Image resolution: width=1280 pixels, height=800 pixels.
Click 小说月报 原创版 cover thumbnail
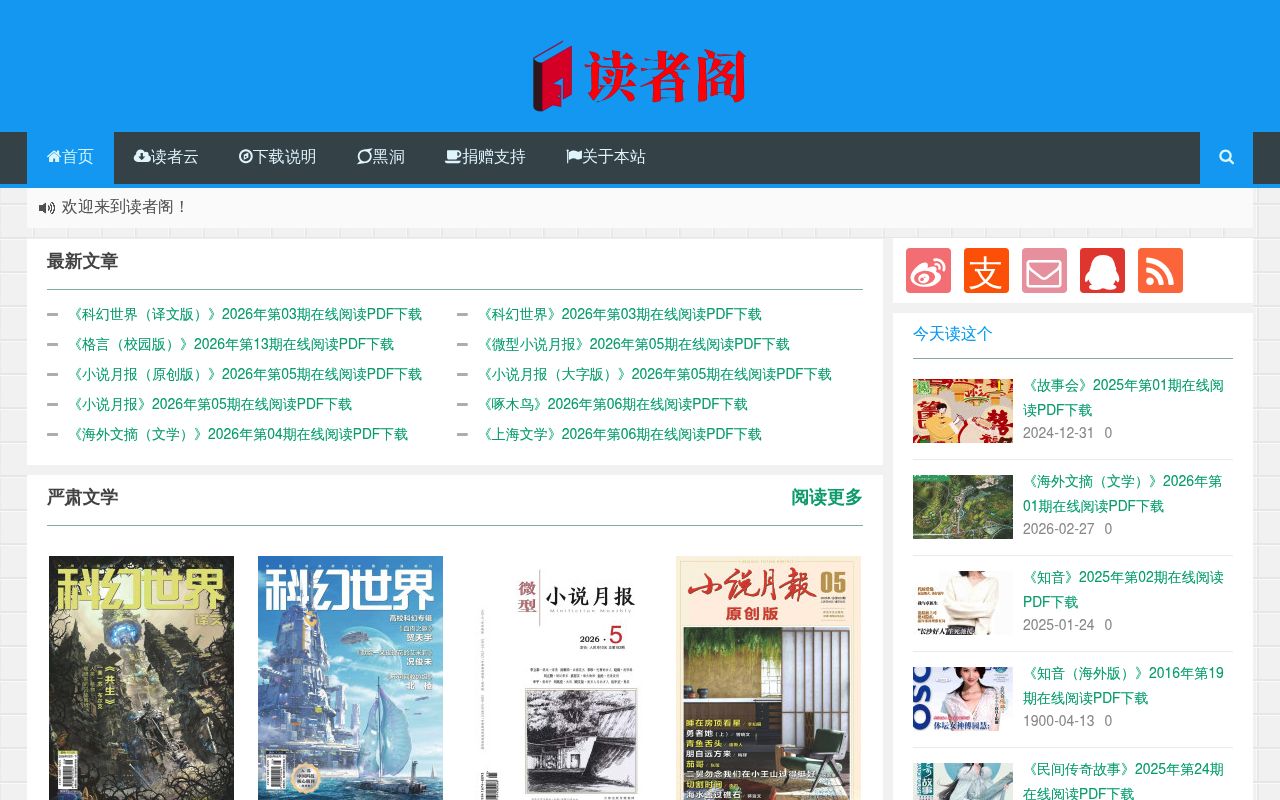768,678
